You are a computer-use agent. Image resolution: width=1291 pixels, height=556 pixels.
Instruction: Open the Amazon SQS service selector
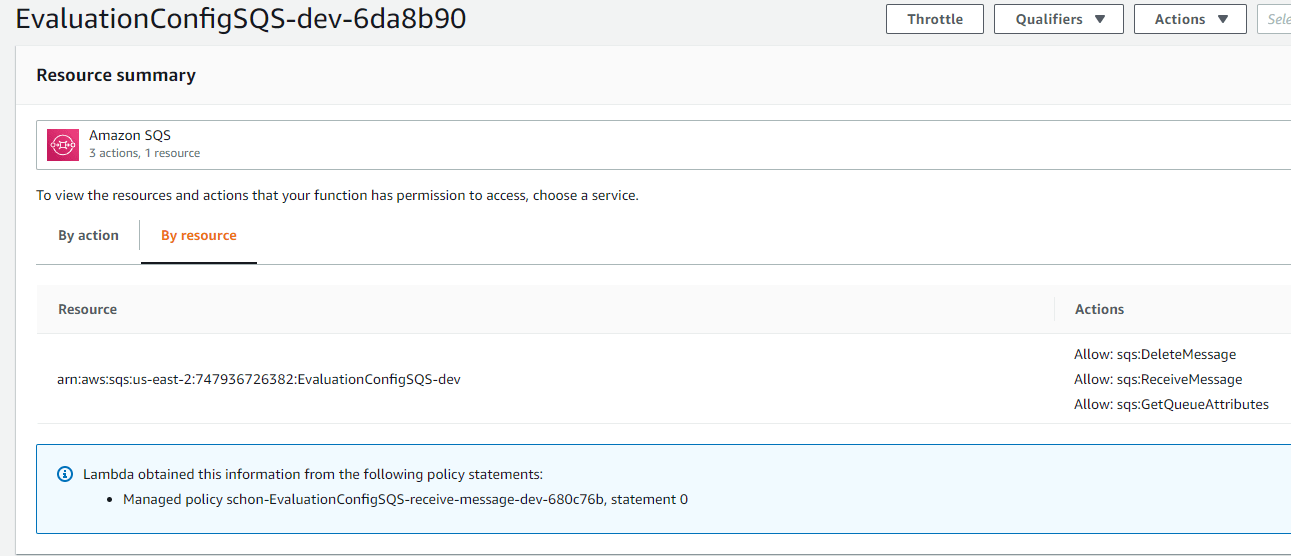(664, 145)
